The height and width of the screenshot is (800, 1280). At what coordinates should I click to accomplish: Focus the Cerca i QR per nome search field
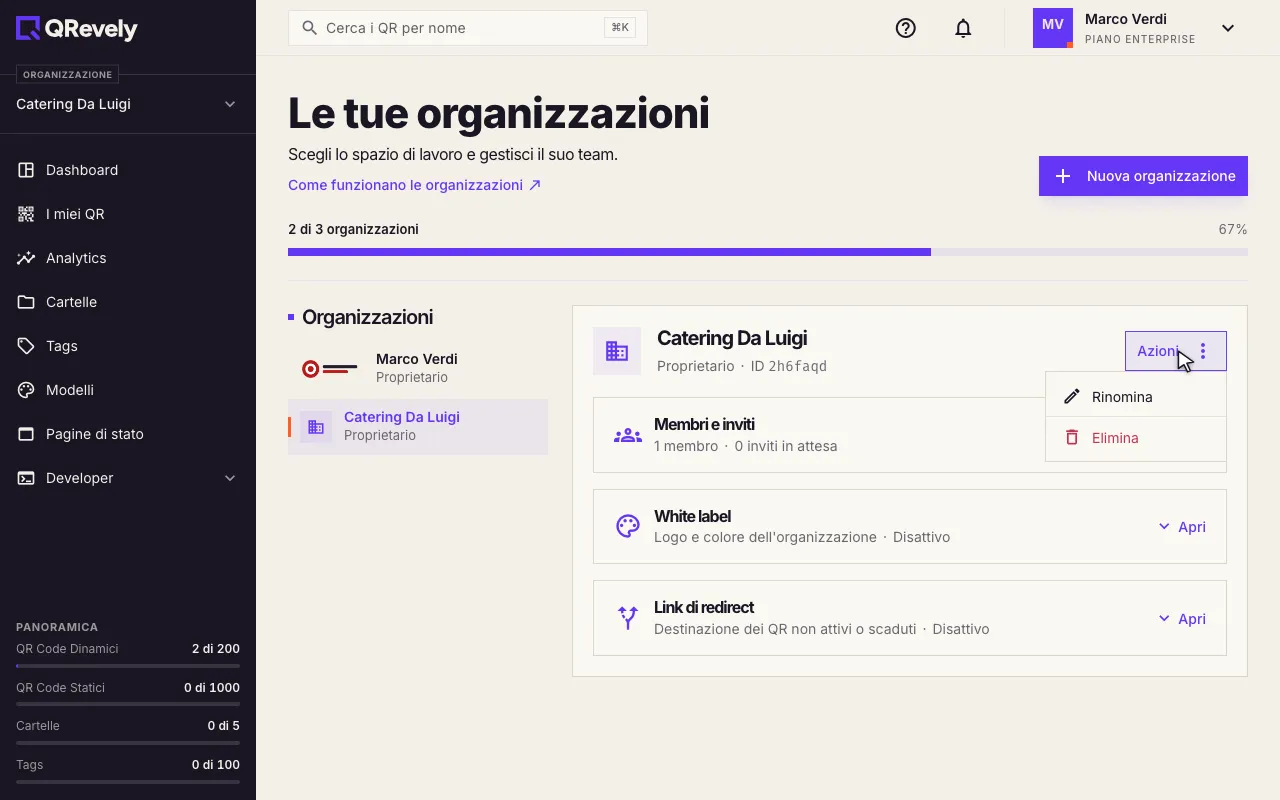point(467,28)
